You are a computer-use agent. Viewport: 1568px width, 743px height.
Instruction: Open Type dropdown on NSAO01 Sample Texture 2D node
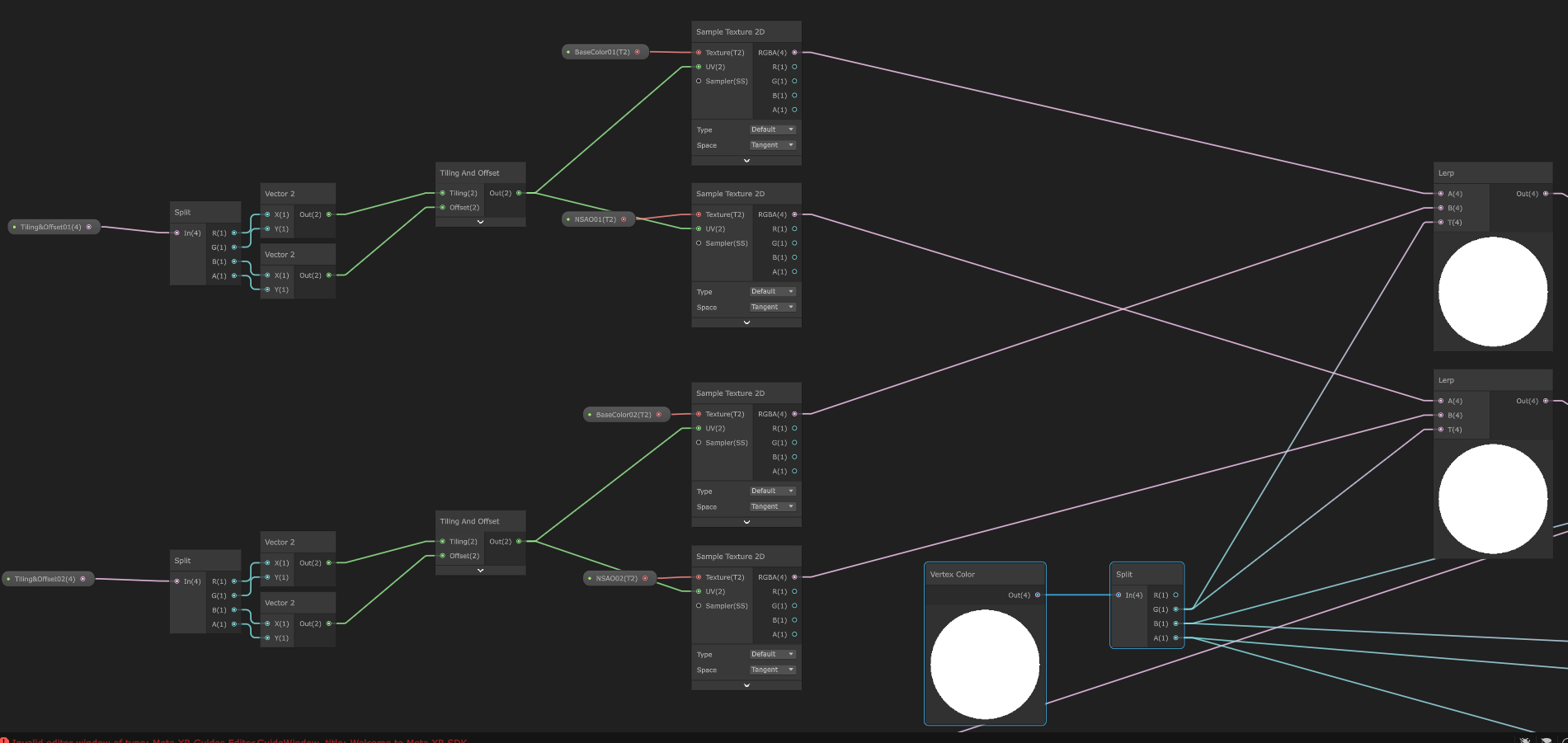[x=772, y=291]
